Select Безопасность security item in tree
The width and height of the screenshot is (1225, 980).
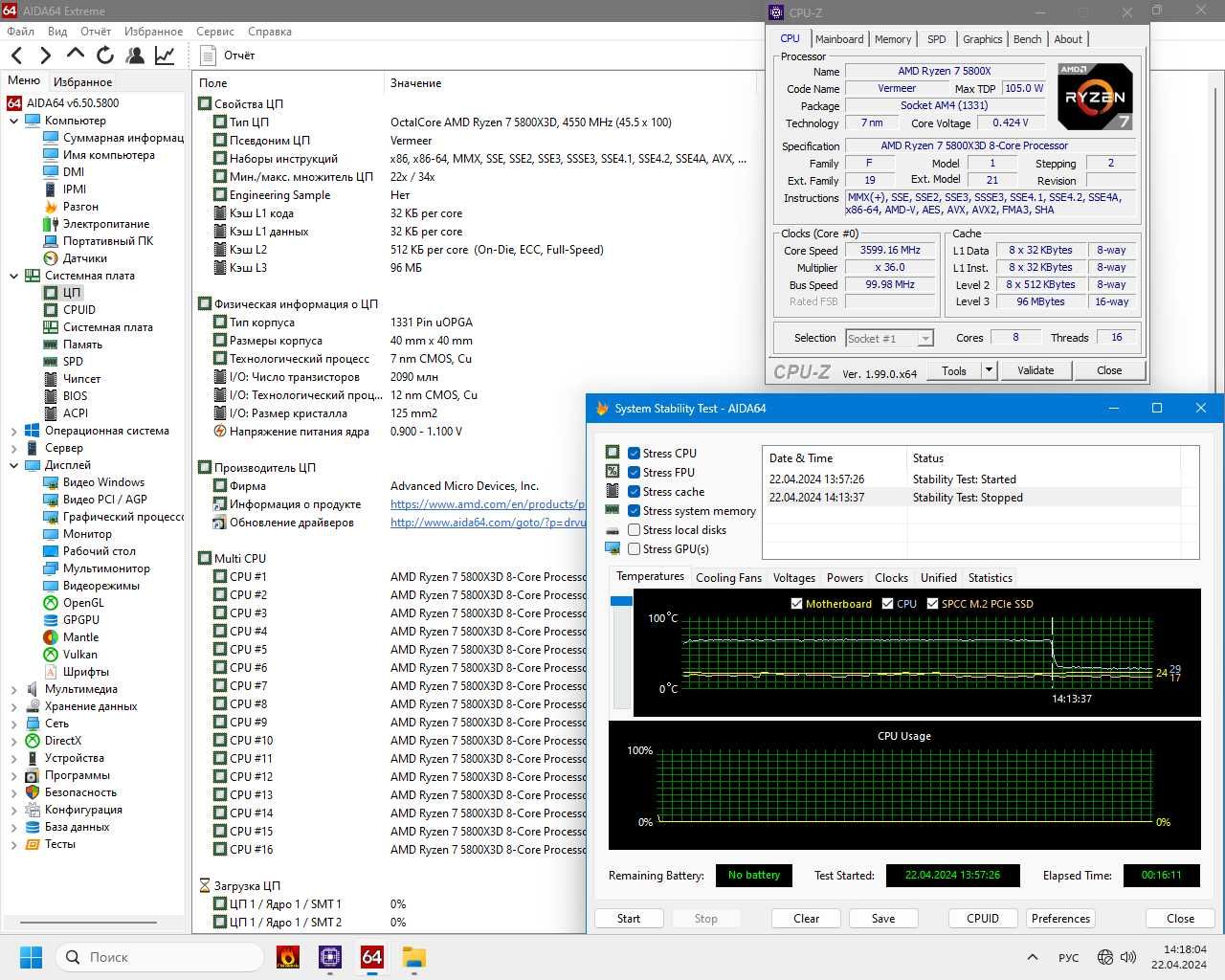click(80, 792)
